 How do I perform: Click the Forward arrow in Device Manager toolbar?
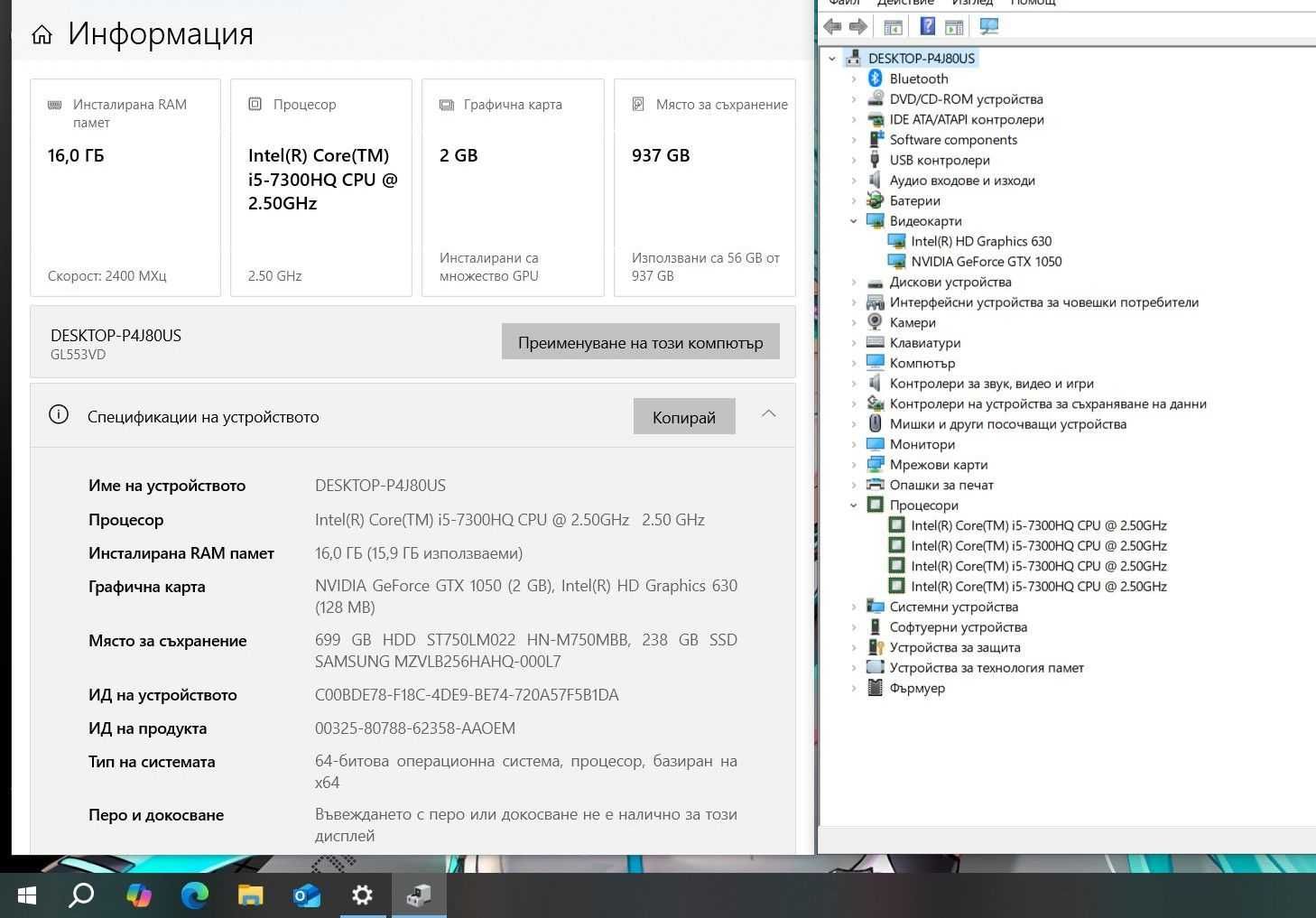[858, 27]
